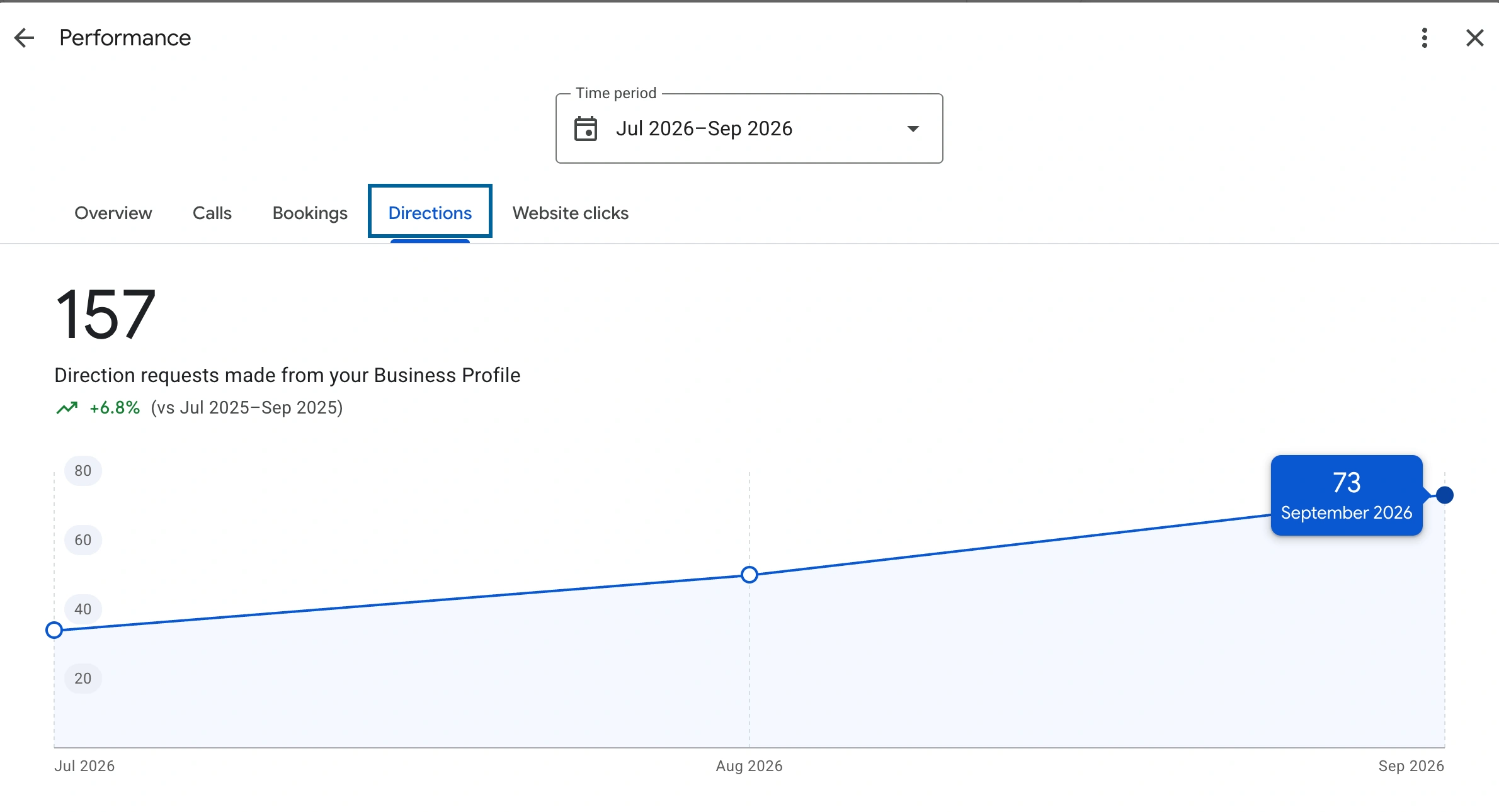The width and height of the screenshot is (1499, 812).
Task: Open the Website clicks tab
Action: 571,213
